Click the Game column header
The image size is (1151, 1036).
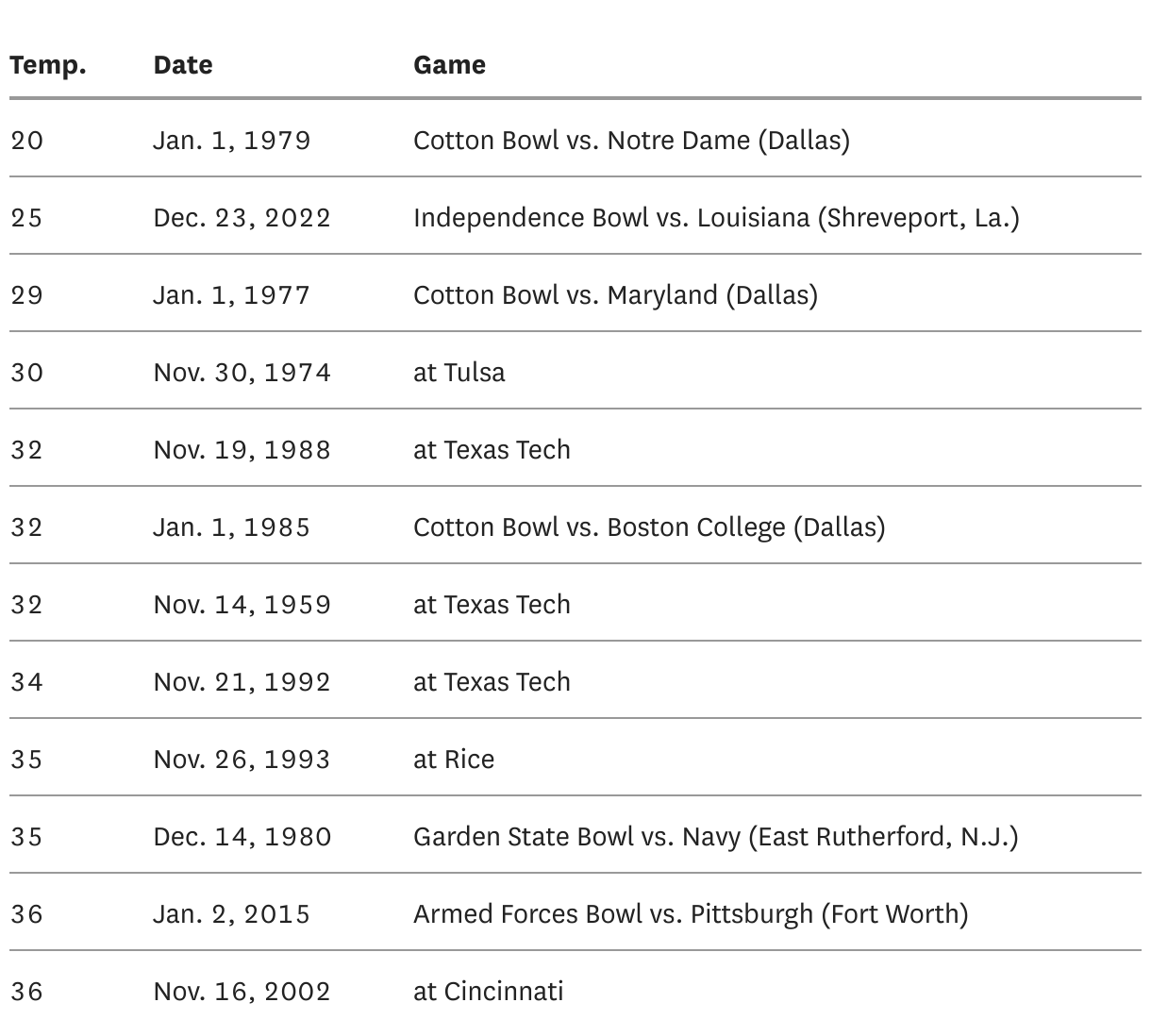point(449,65)
